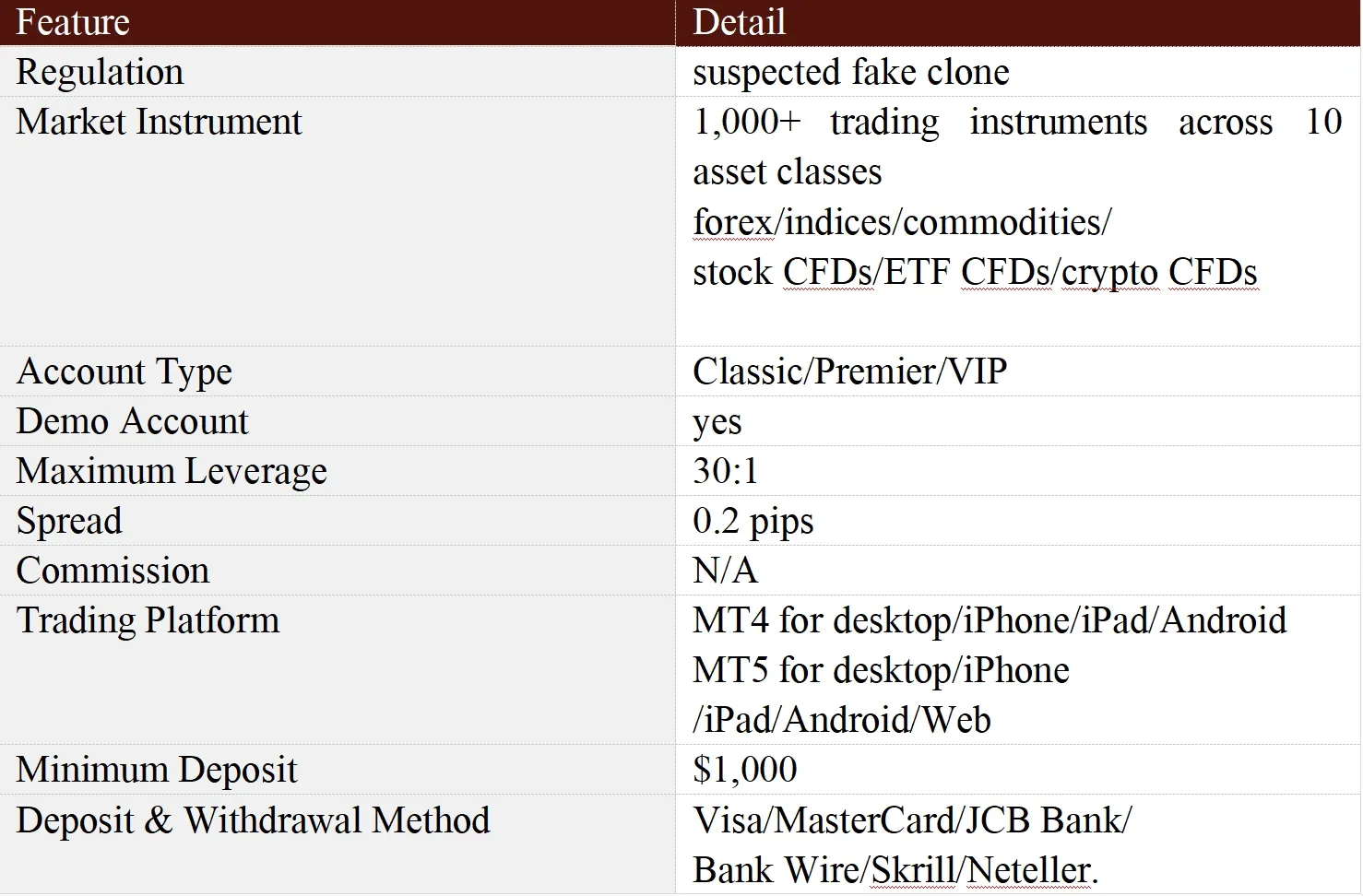Viewport: 1363px width, 896px height.
Task: Click the "30:1" leverage value
Action: (725, 471)
